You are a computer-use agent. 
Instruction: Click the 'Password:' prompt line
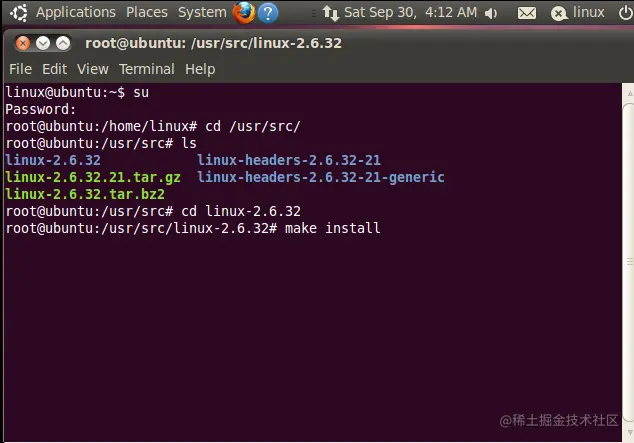(x=40, y=109)
